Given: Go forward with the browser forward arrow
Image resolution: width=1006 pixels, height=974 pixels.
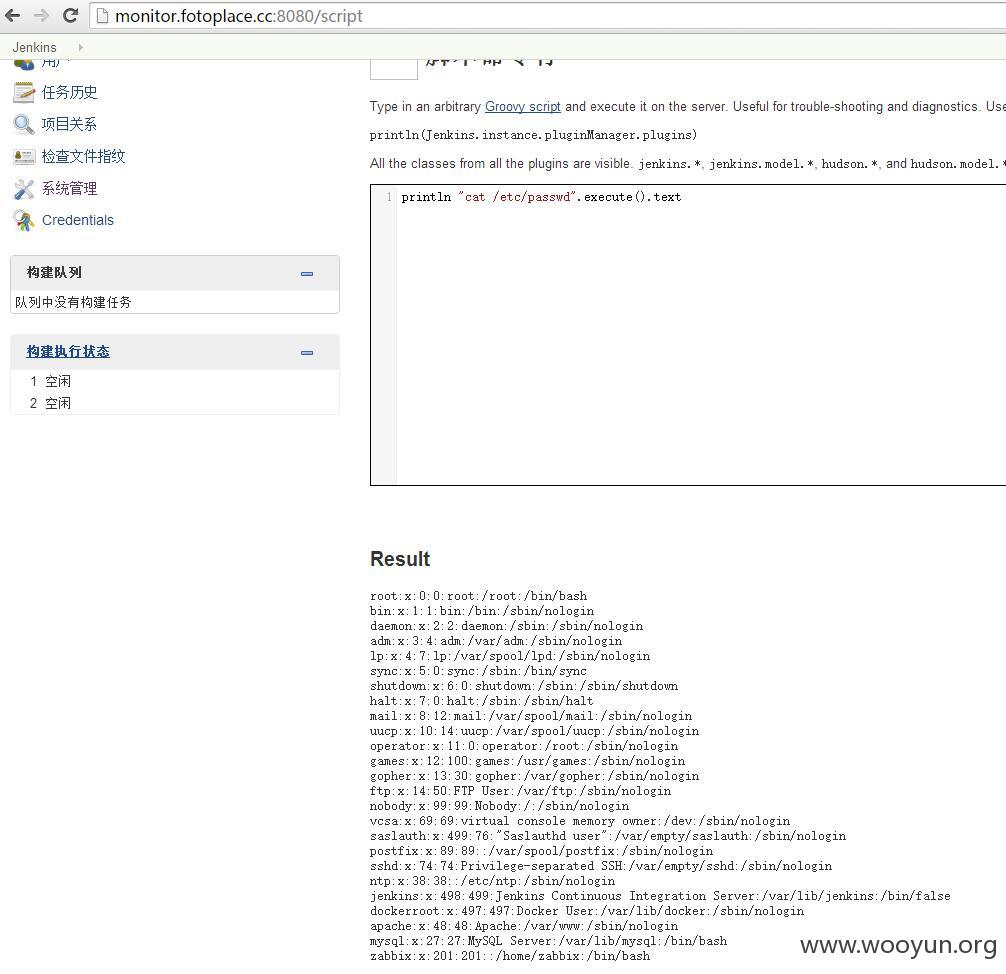Looking at the screenshot, I should (x=42, y=15).
